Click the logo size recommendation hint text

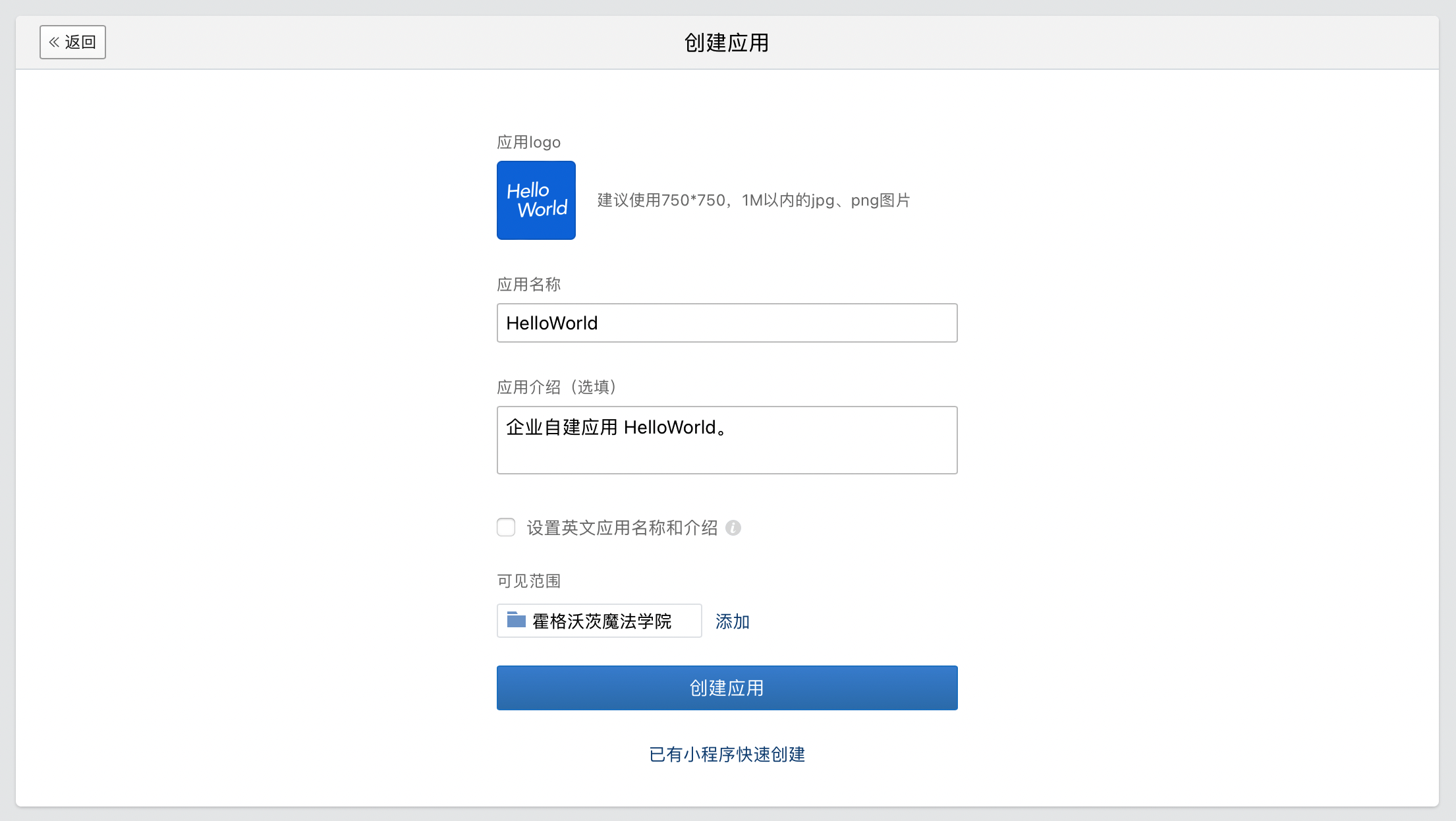click(753, 200)
